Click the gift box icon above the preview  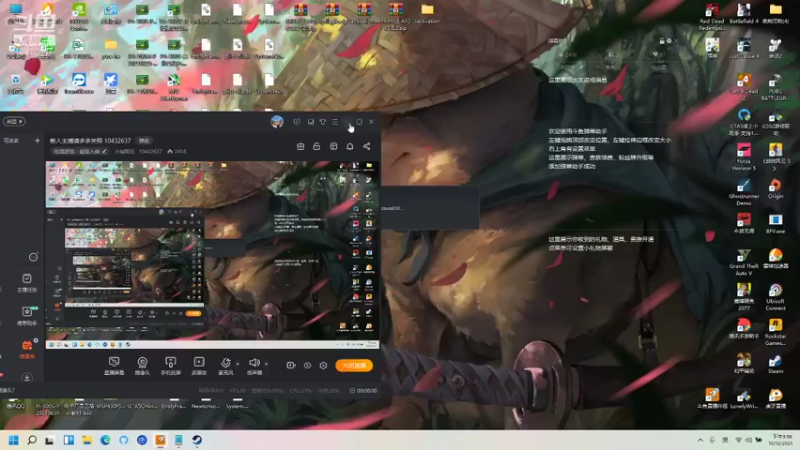(301, 146)
